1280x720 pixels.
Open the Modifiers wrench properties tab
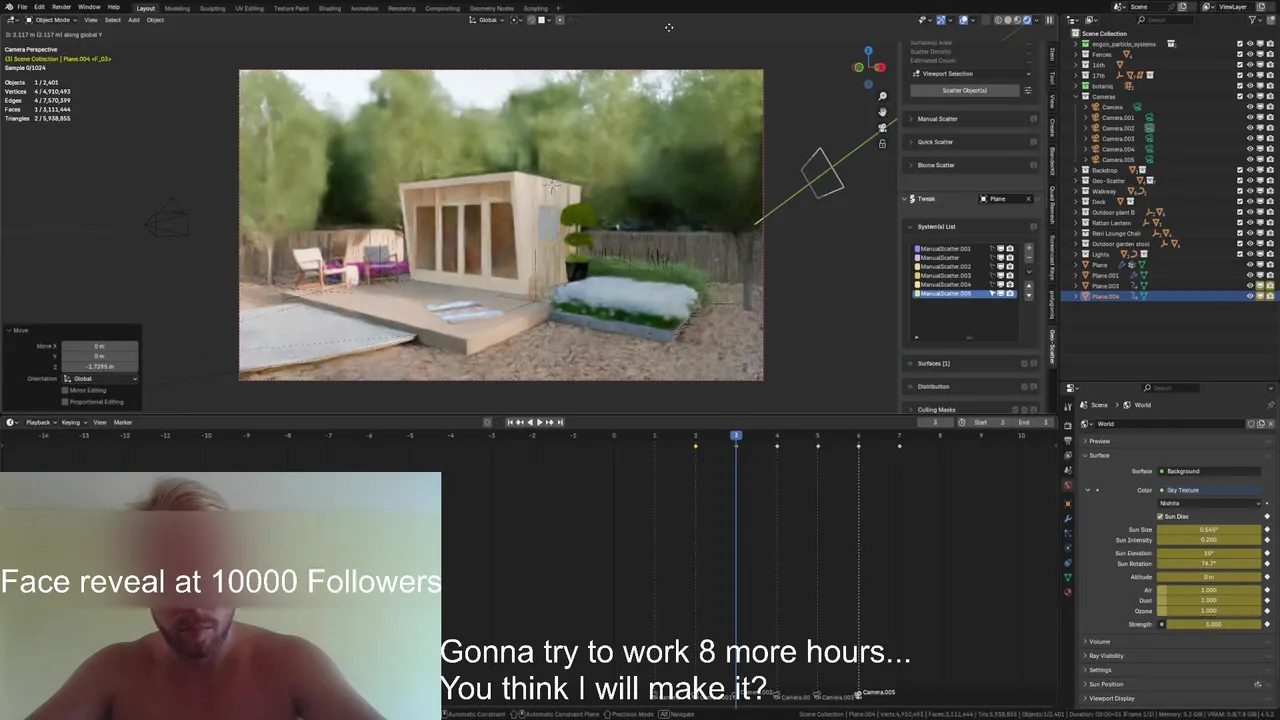click(1068, 518)
